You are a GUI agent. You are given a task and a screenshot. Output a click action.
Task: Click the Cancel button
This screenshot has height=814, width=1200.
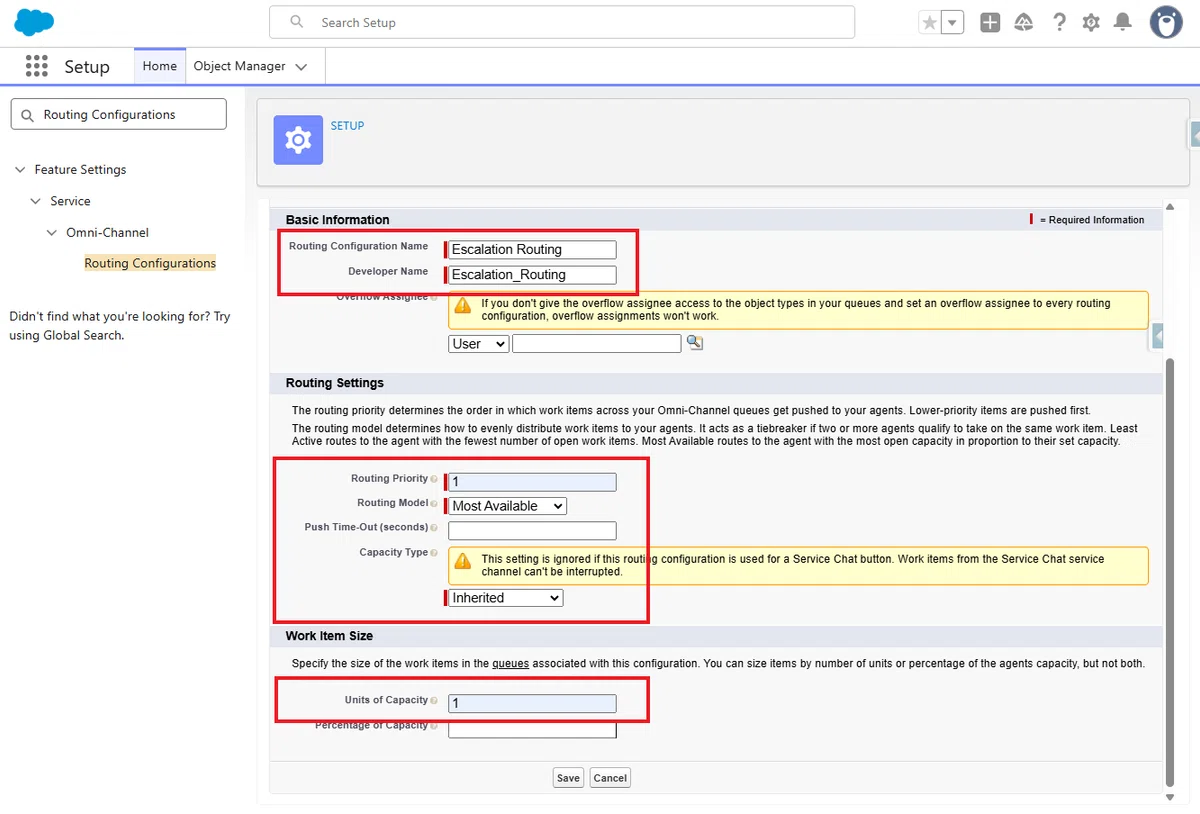click(610, 778)
